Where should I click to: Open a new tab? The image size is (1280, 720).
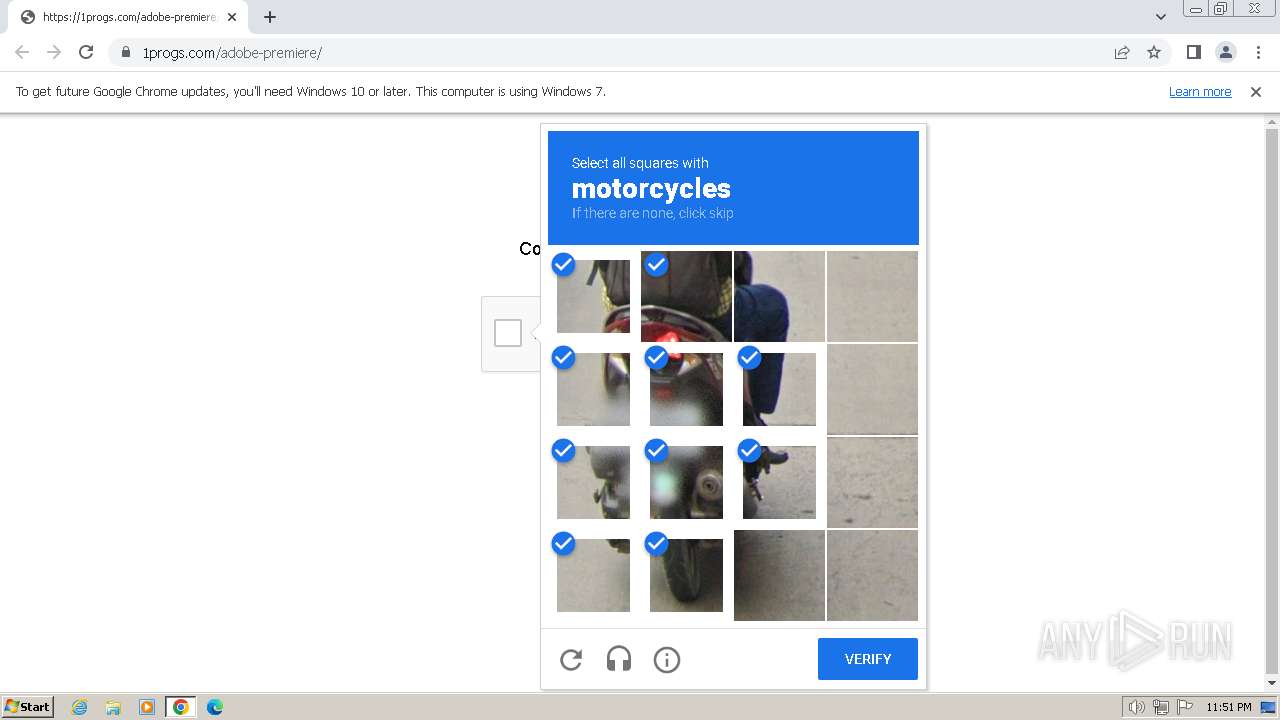point(270,17)
